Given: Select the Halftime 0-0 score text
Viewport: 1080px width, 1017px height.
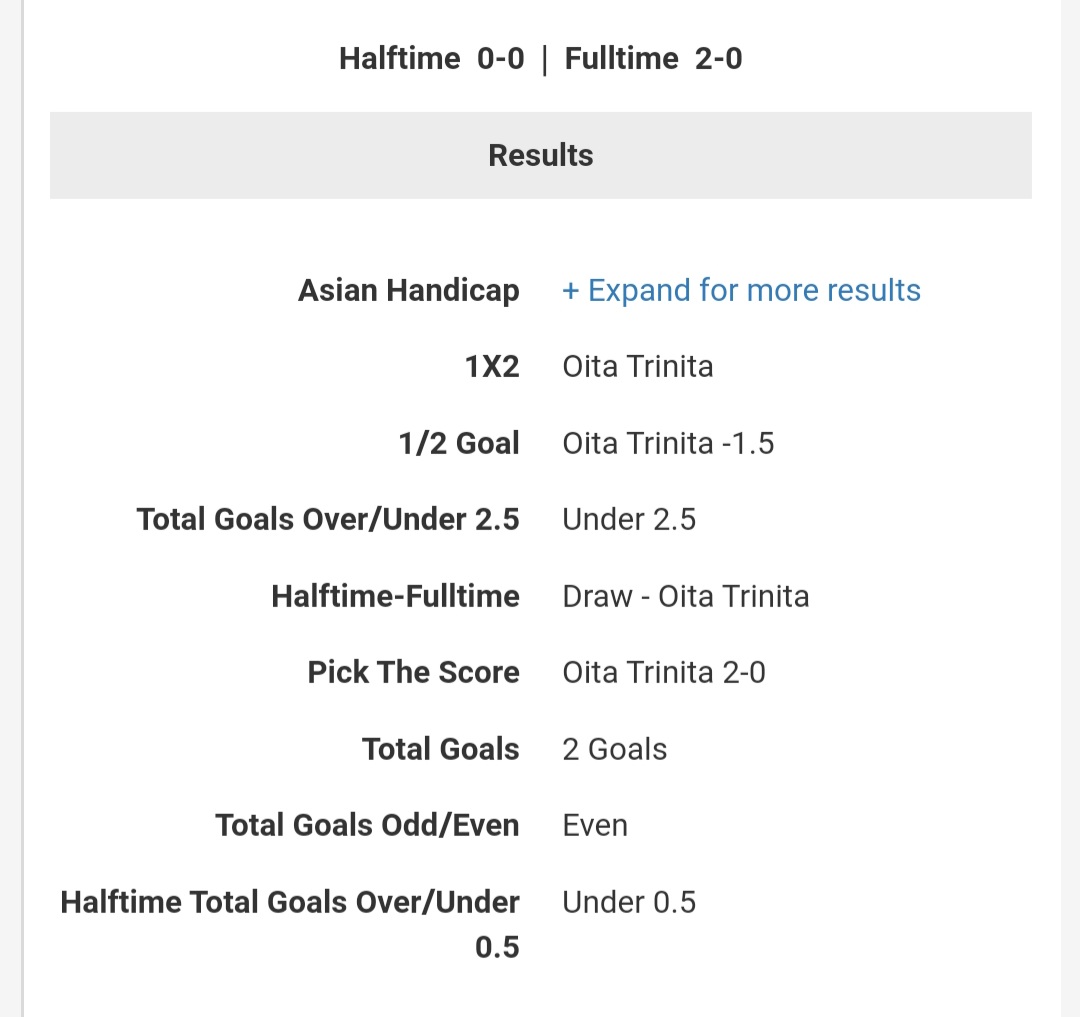Looking at the screenshot, I should click(432, 59).
